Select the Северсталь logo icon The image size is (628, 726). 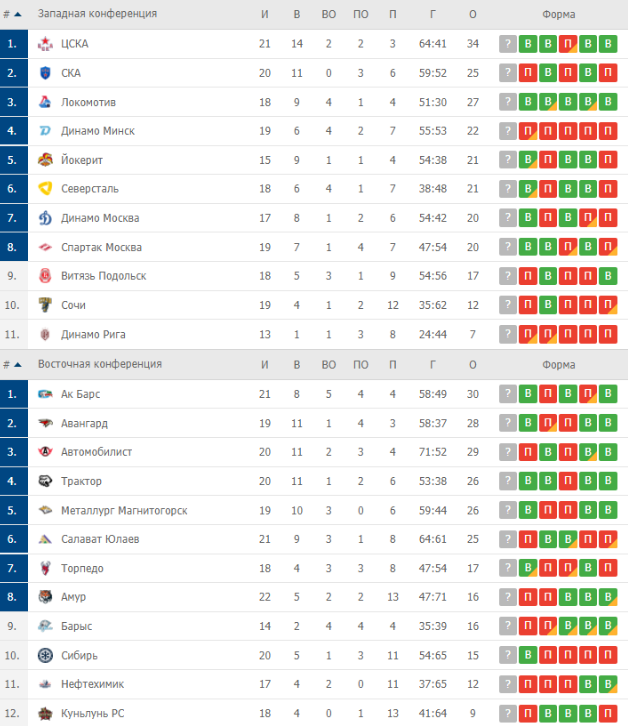pyautogui.click(x=45, y=189)
